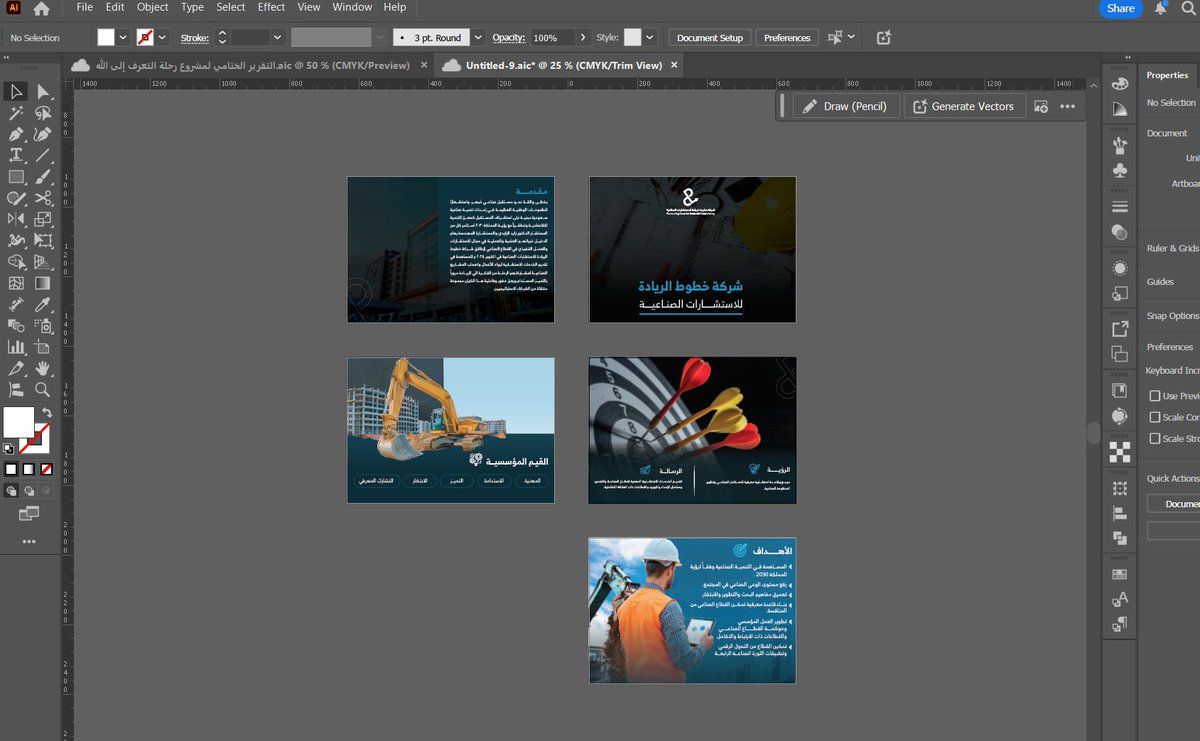Go to Illustrator Home screen icon
This screenshot has width=1200, height=741.
41,8
